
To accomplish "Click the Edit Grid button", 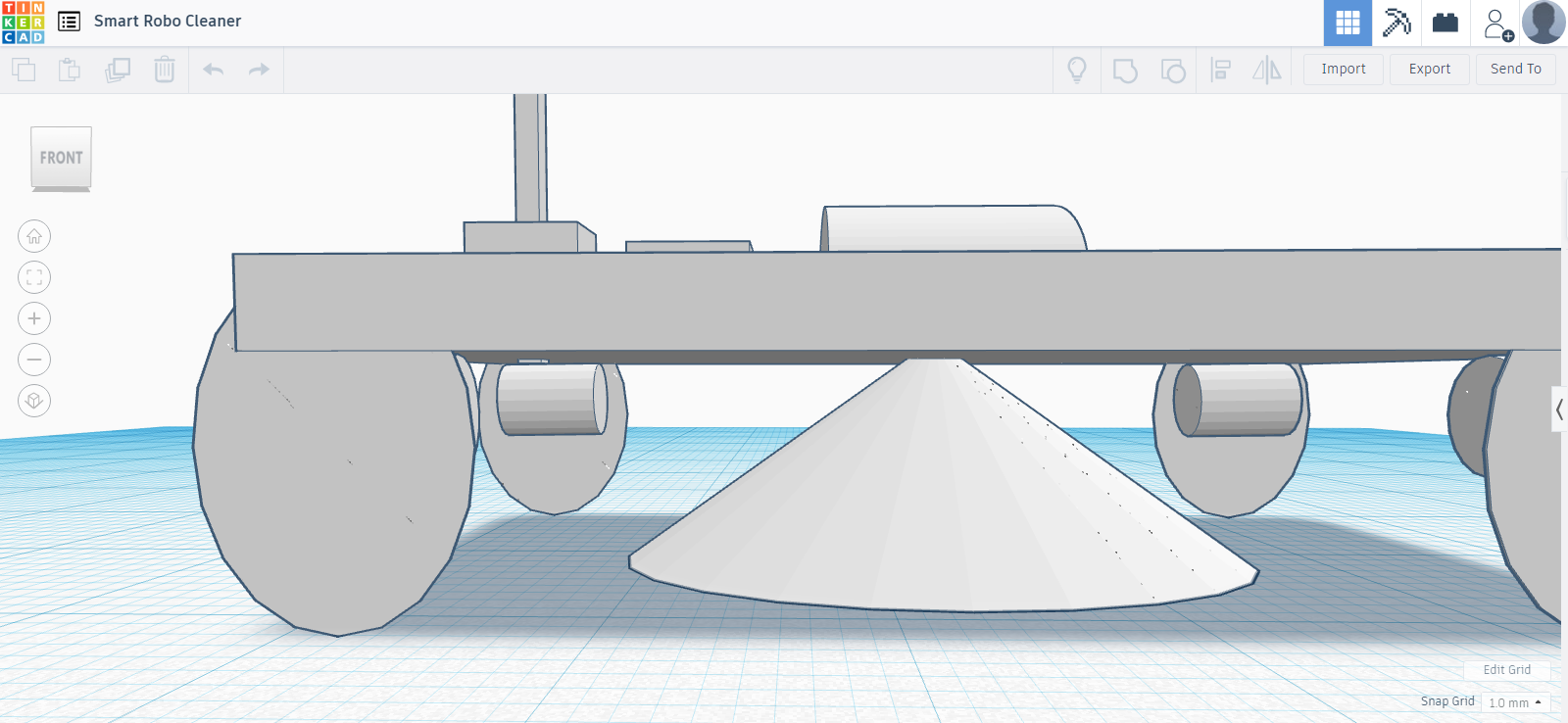I will (x=1506, y=670).
